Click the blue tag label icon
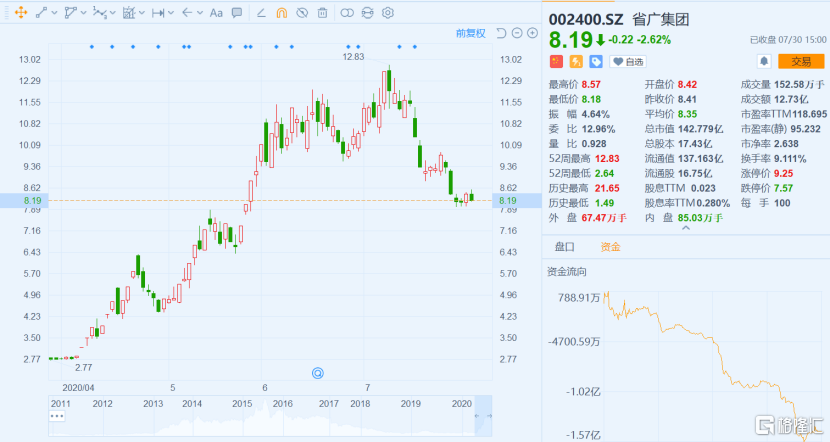Viewport: 830px width, 442px height. coord(596,61)
